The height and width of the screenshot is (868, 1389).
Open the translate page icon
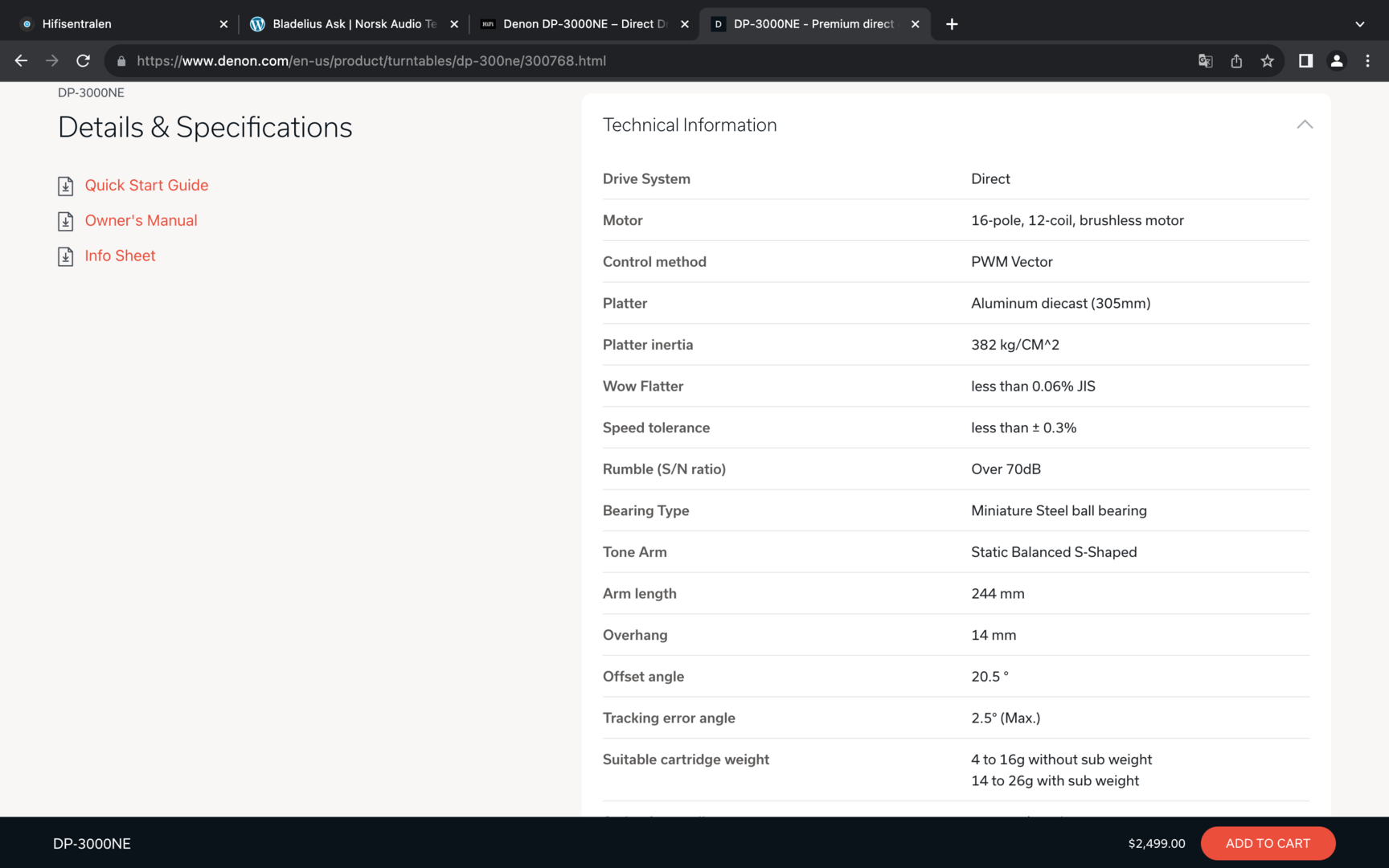[1205, 61]
